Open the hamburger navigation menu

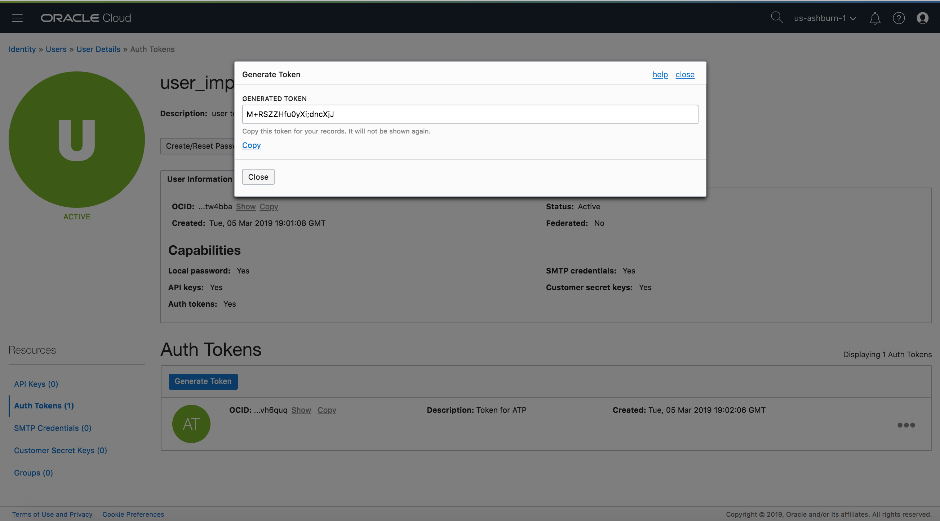point(17,18)
